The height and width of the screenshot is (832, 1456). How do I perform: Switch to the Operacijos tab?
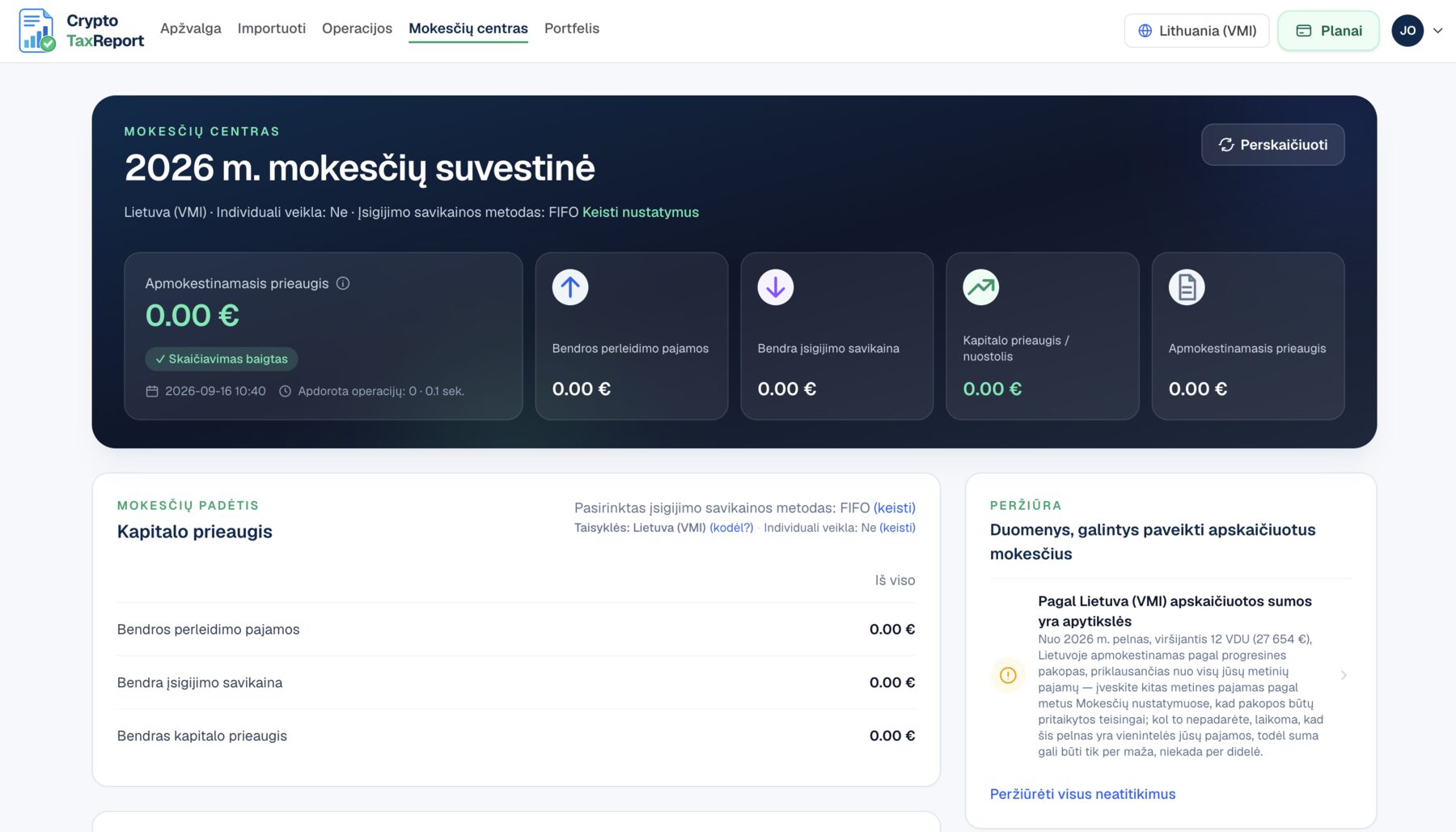pos(357,28)
